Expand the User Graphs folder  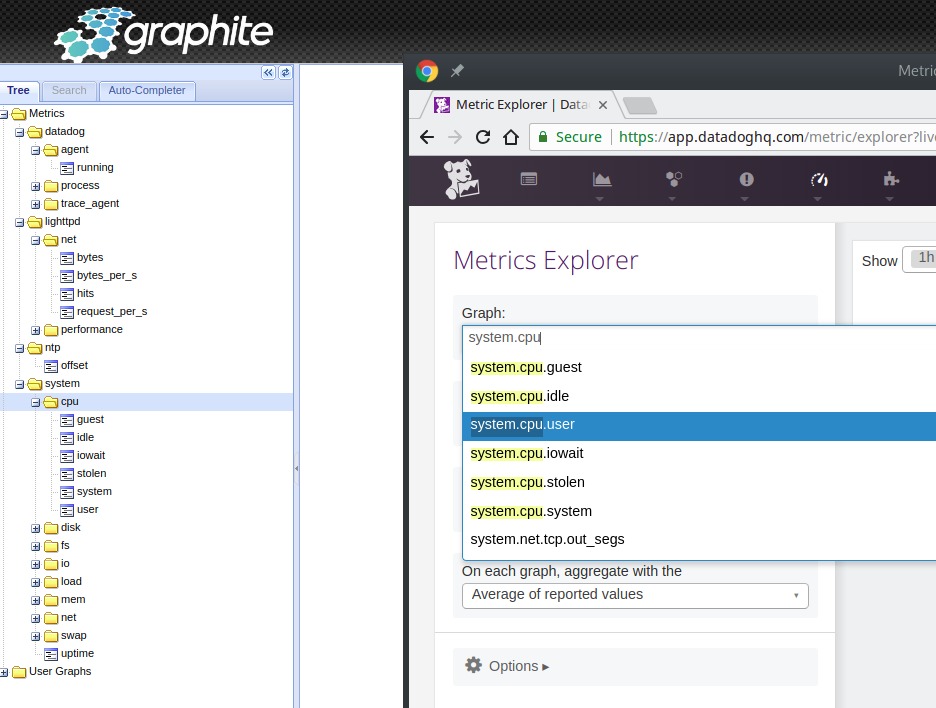pyautogui.click(x=4, y=673)
